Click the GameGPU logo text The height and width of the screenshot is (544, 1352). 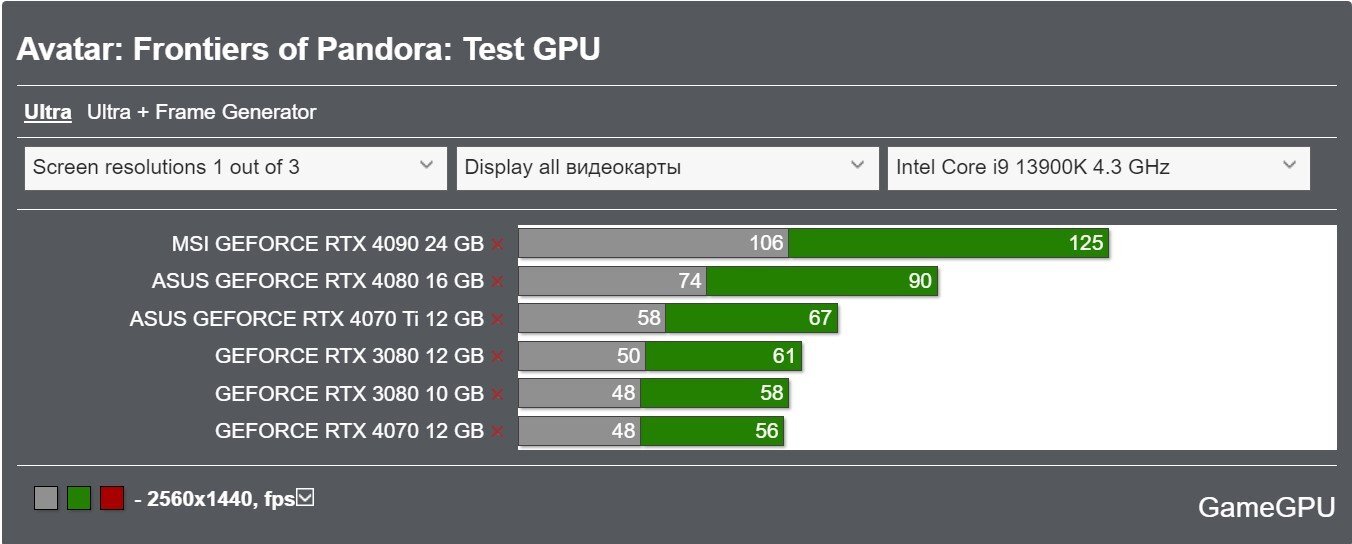(x=1266, y=508)
